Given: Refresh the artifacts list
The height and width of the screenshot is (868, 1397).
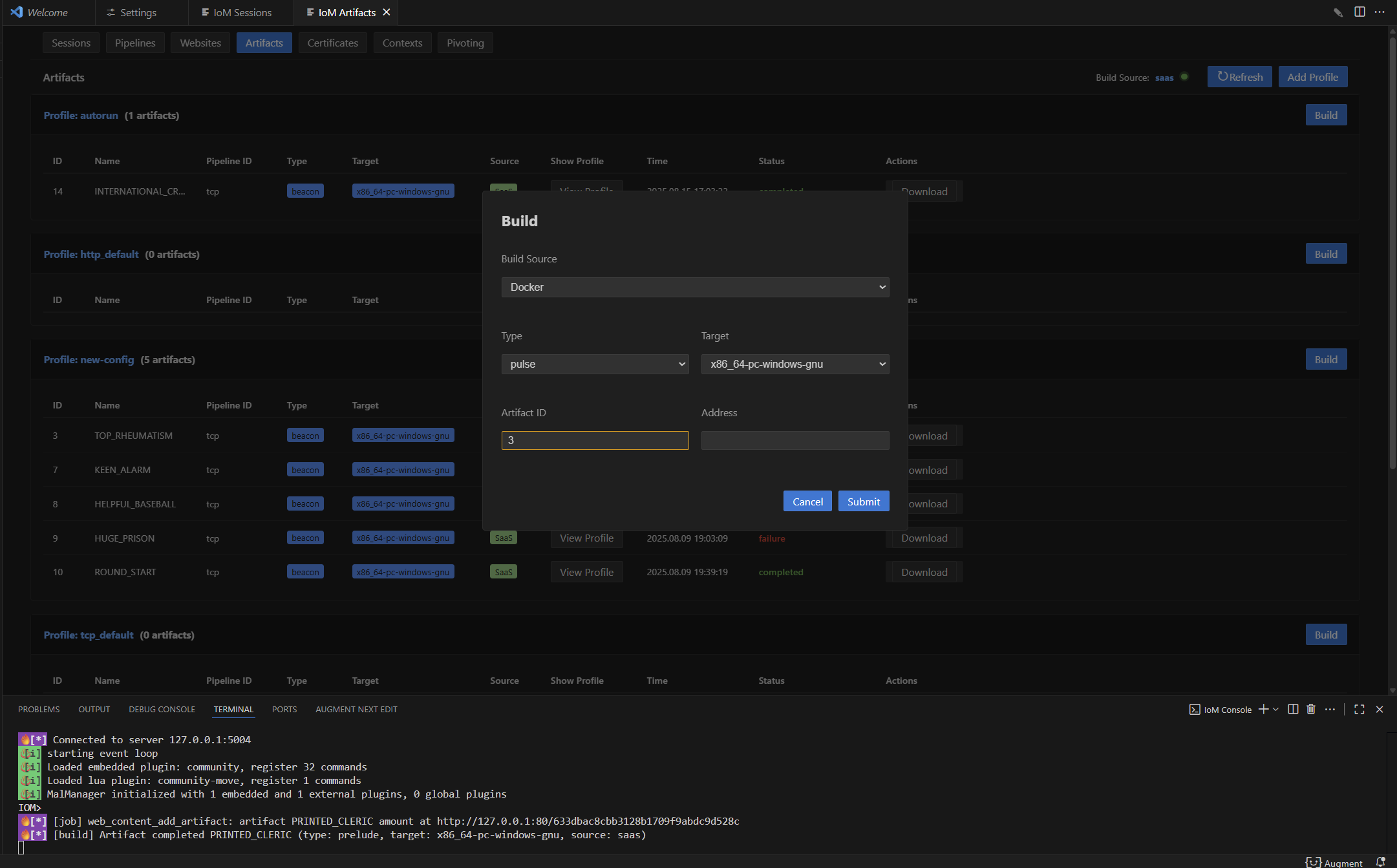Looking at the screenshot, I should [1239, 76].
